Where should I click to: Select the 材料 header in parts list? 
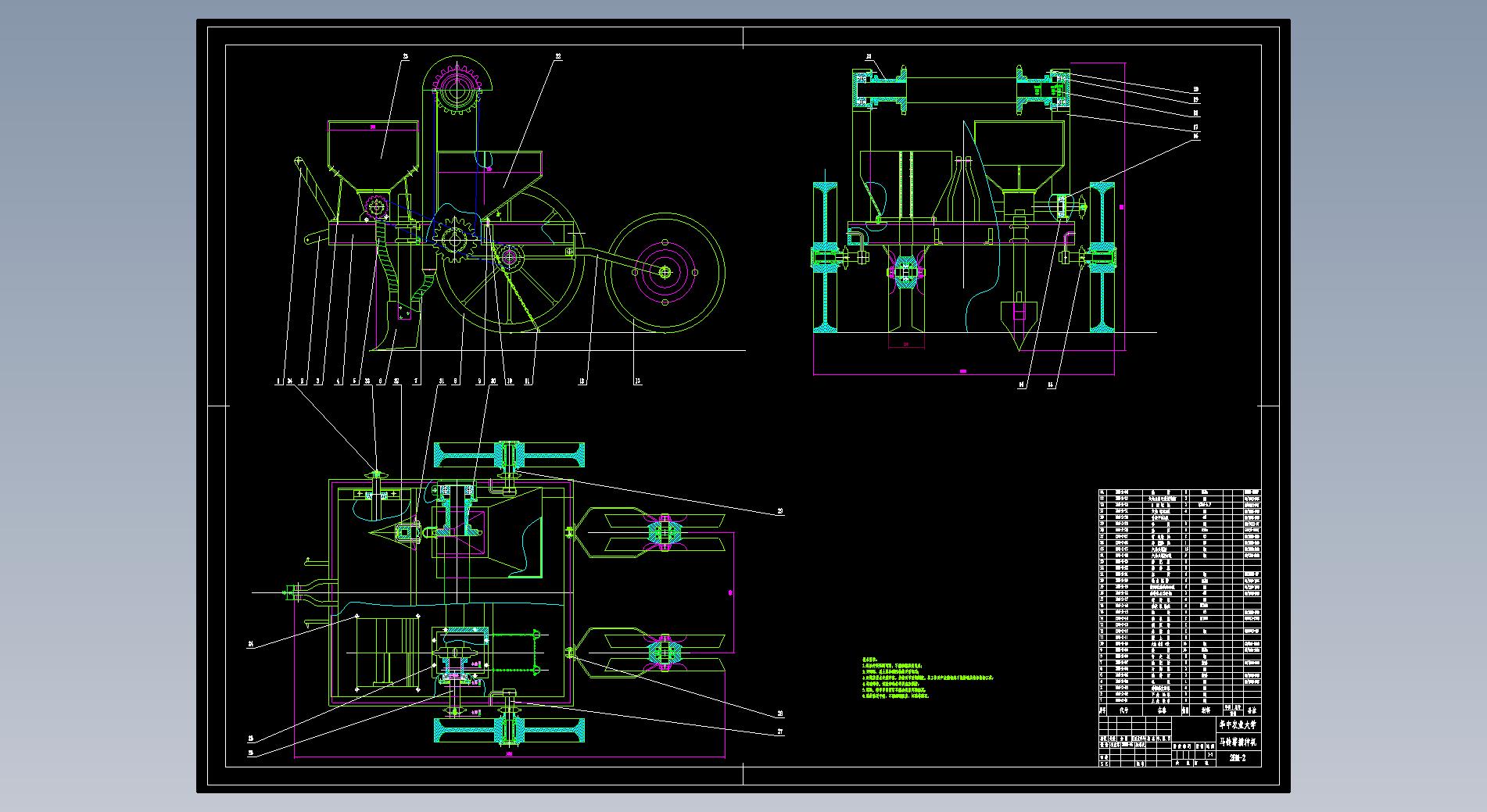[1206, 710]
